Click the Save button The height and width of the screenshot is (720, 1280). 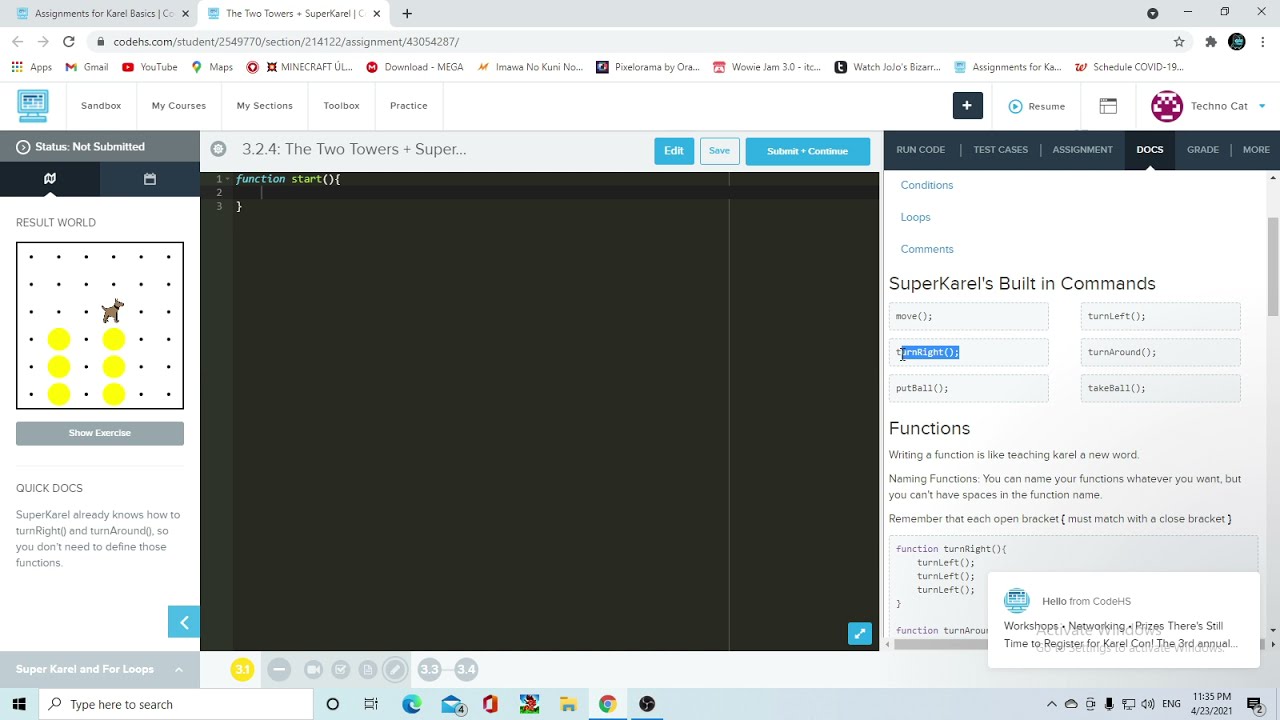719,151
